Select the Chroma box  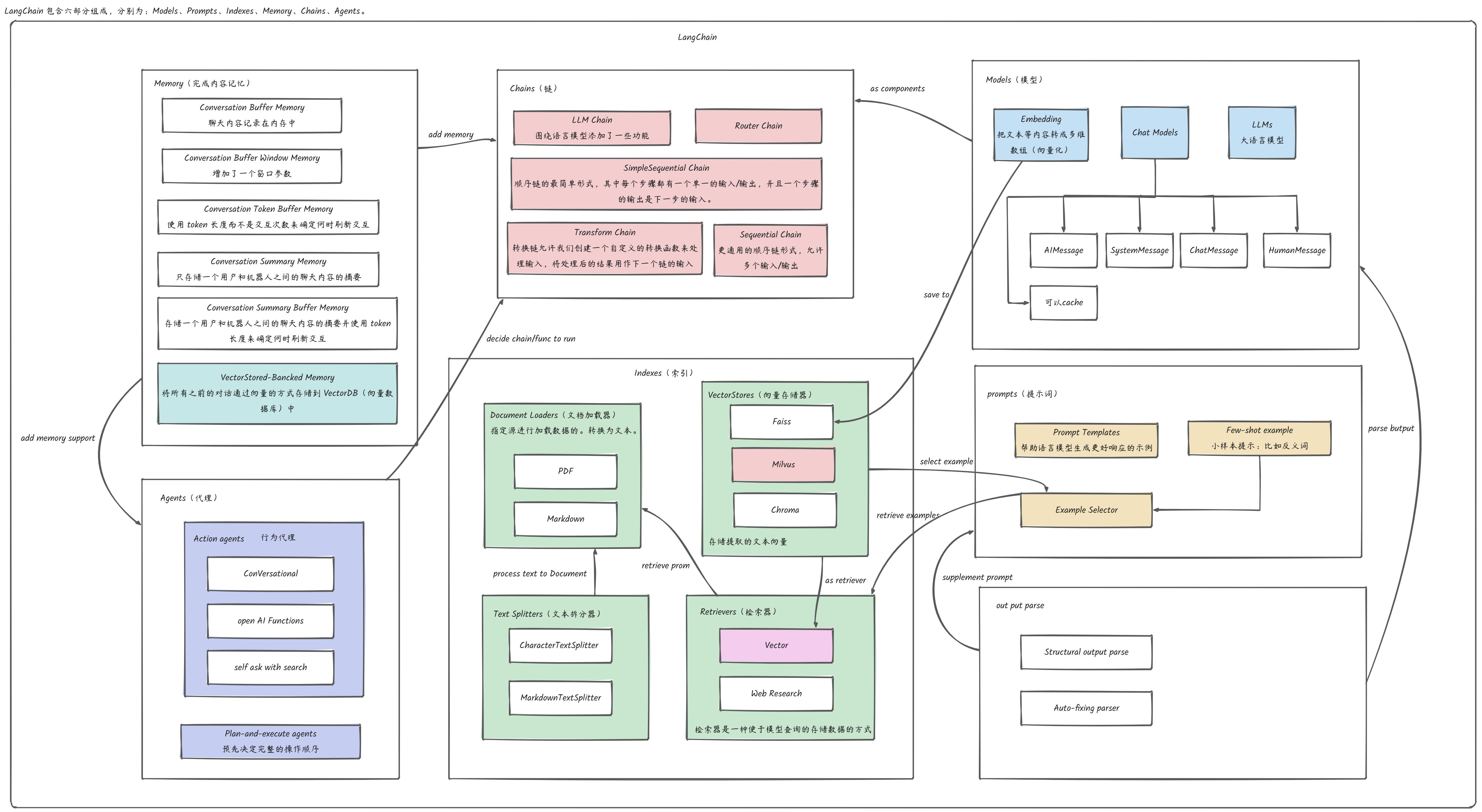785,510
